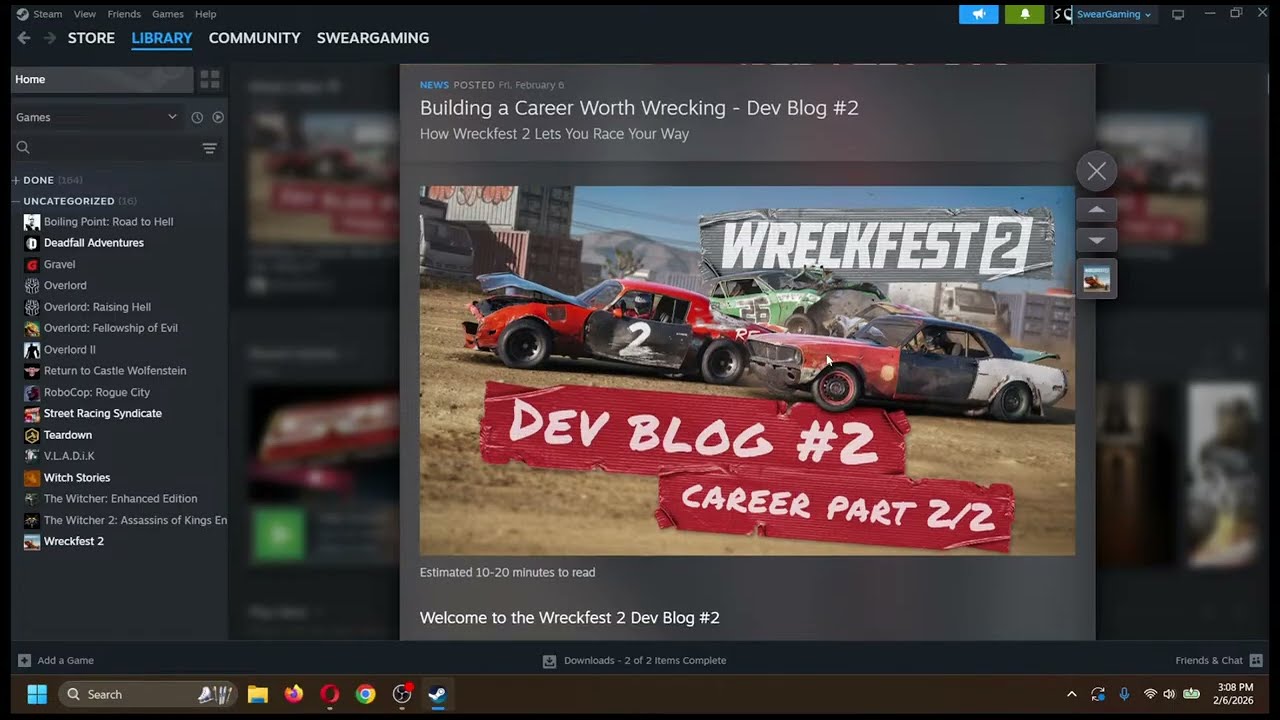This screenshot has height=720, width=1280.
Task: Open the Help menu
Action: [x=206, y=14]
